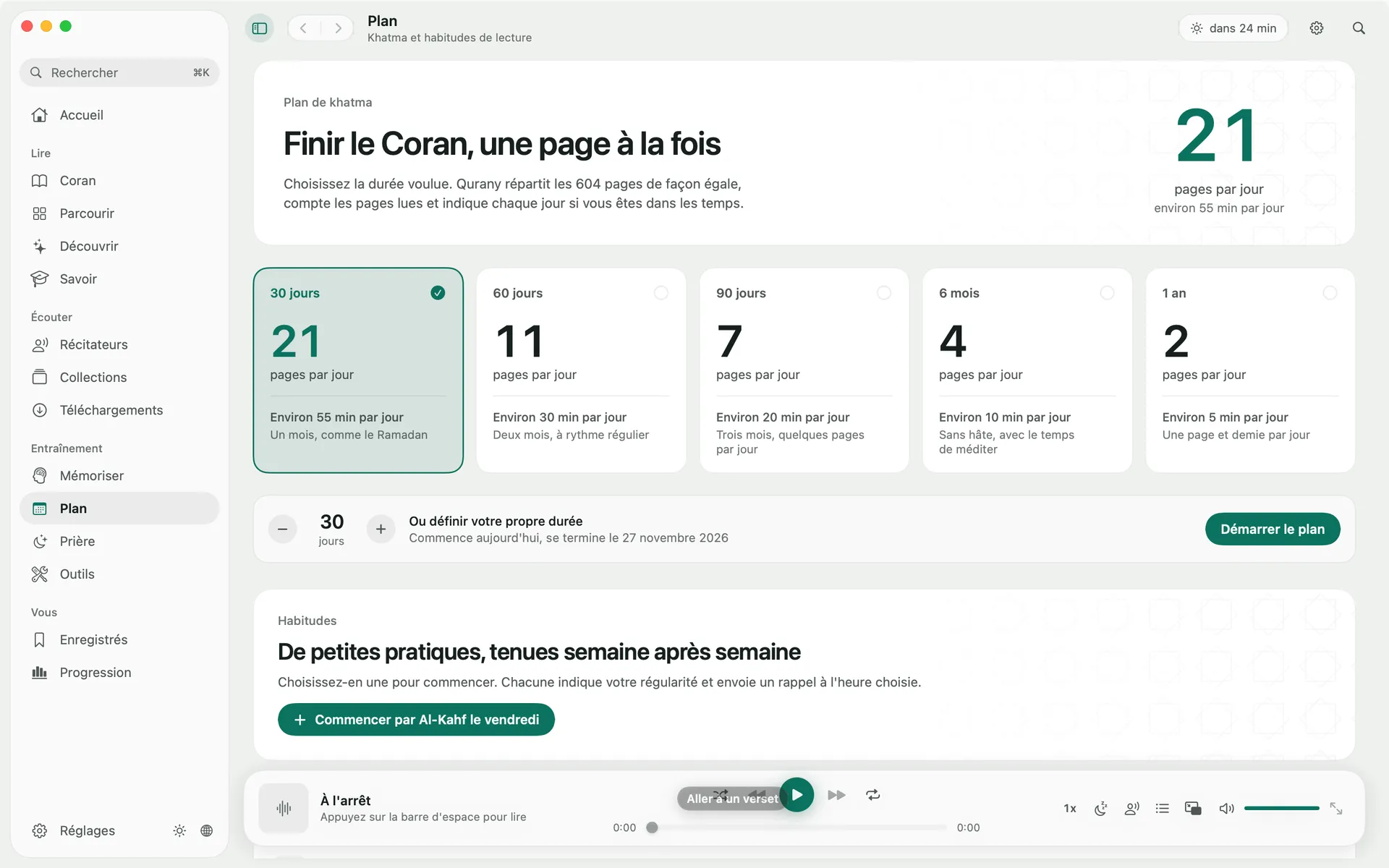This screenshot has width=1389, height=868.
Task: Choose reciter icon in the player bar
Action: click(1131, 808)
